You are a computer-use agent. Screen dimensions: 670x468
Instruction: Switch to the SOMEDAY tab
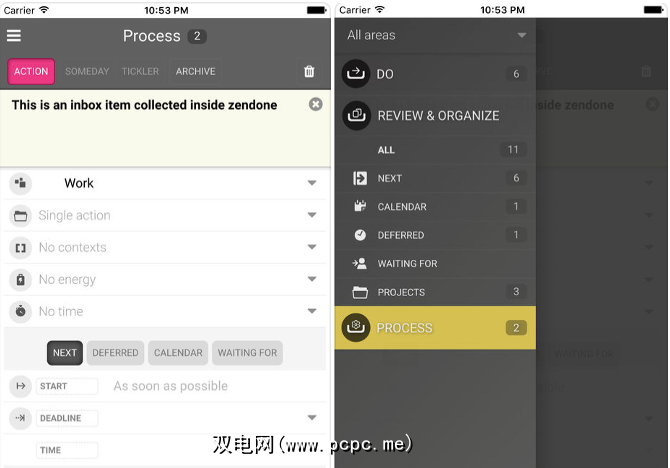pos(87,71)
